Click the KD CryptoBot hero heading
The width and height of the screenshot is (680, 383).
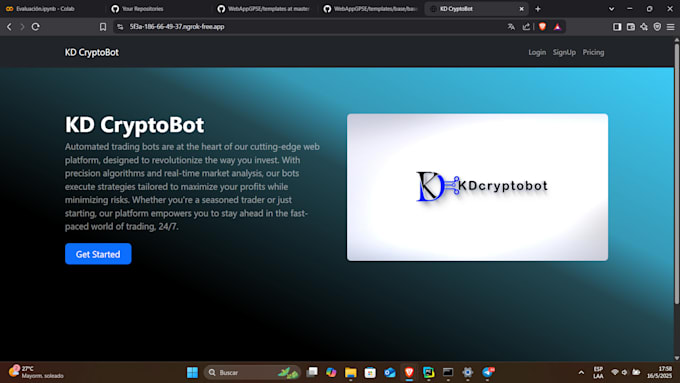click(x=134, y=125)
